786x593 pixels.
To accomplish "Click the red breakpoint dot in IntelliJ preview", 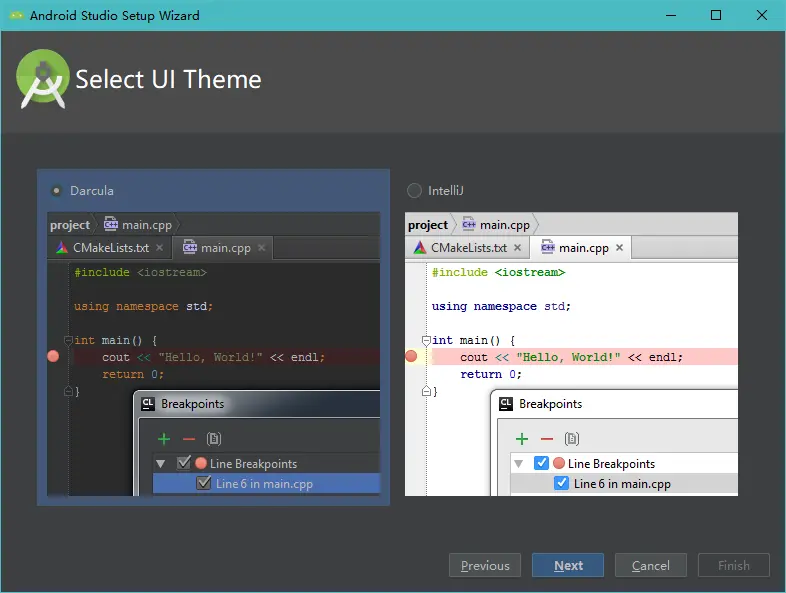I will tap(411, 356).
